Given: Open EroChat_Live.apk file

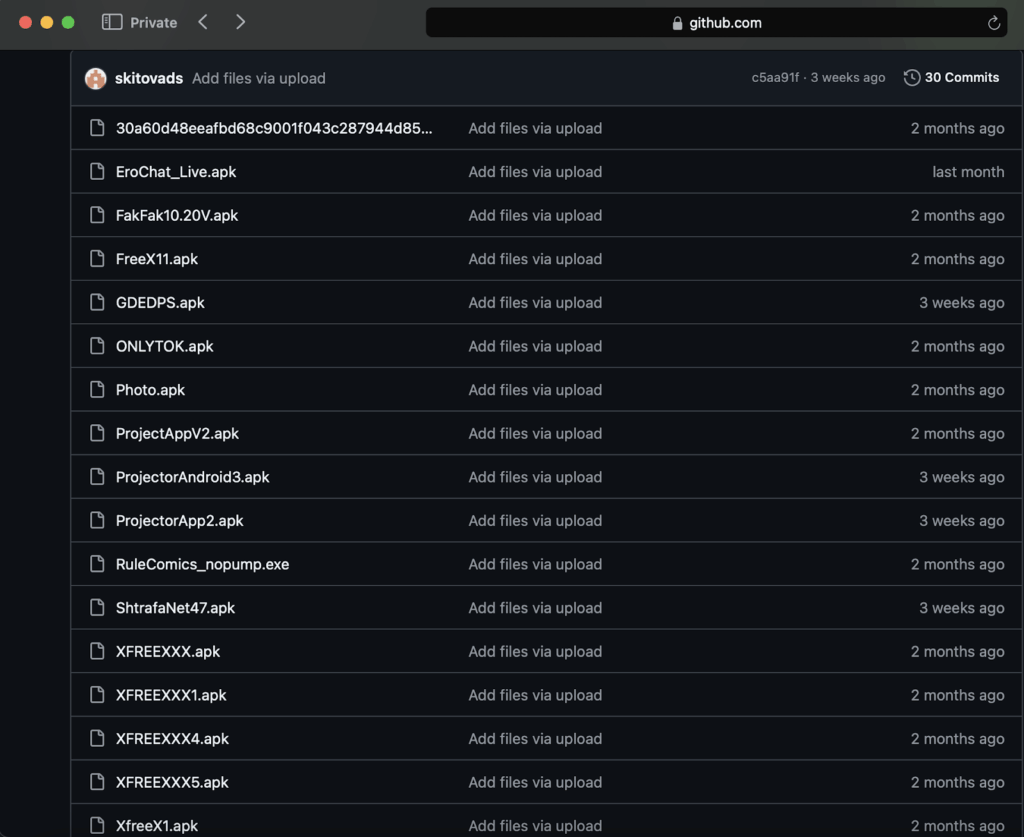Looking at the screenshot, I should coord(176,172).
